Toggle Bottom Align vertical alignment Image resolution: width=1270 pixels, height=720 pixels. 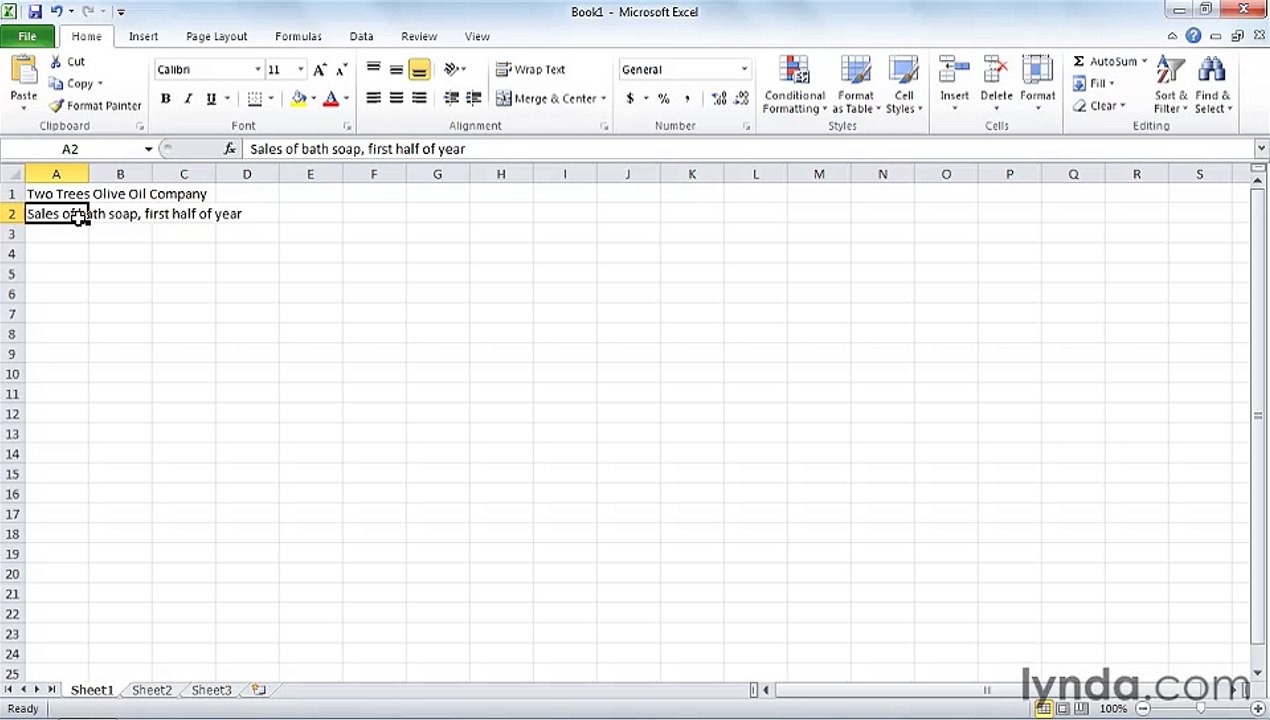(x=419, y=70)
